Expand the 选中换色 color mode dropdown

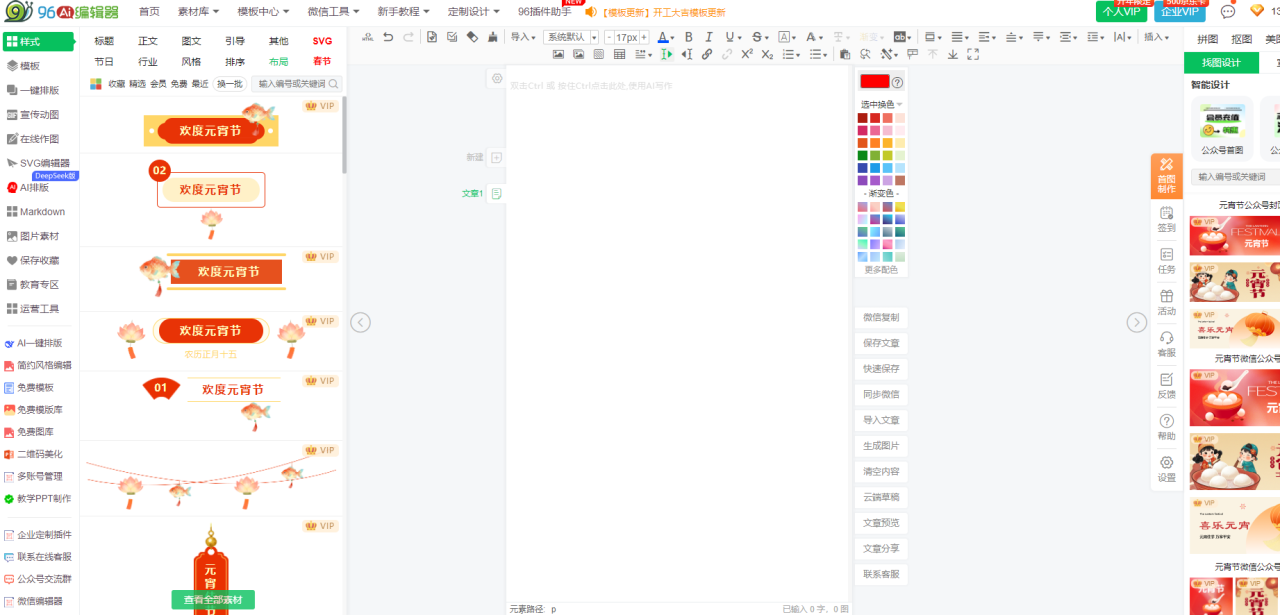coord(881,104)
